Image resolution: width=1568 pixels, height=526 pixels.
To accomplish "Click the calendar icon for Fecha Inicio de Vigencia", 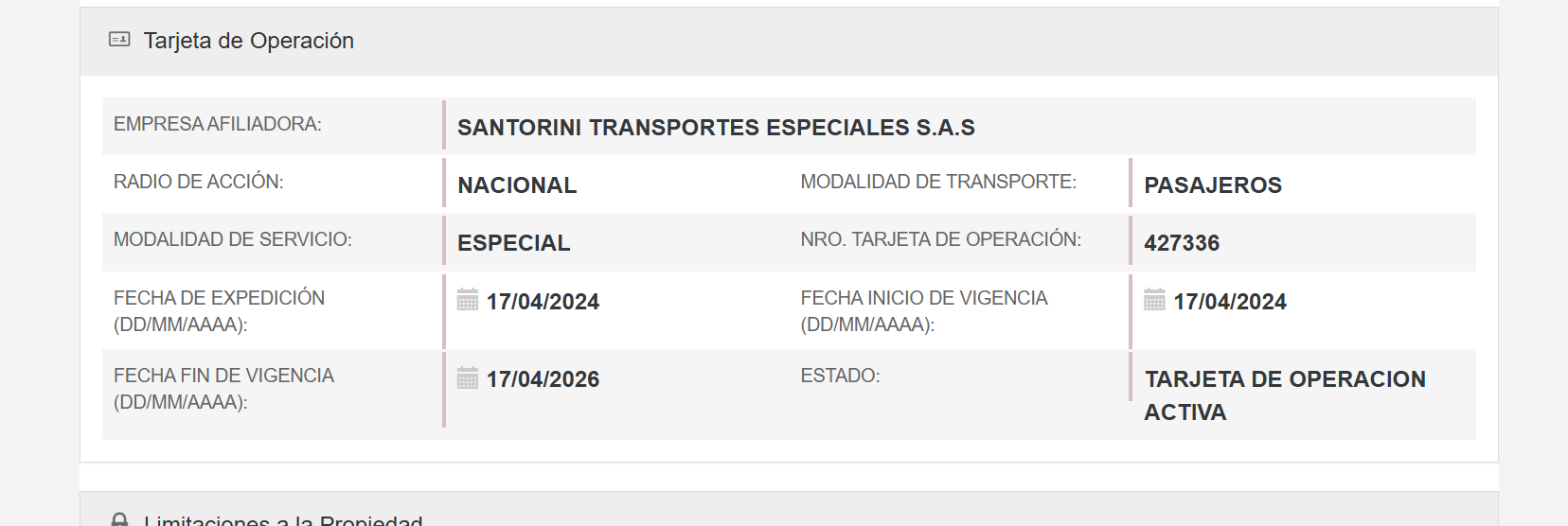I will [x=1154, y=301].
